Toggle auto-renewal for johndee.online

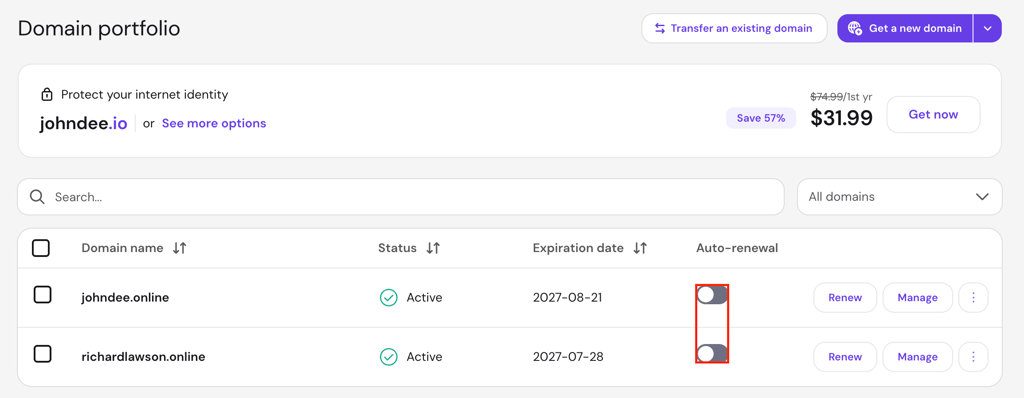click(712, 295)
